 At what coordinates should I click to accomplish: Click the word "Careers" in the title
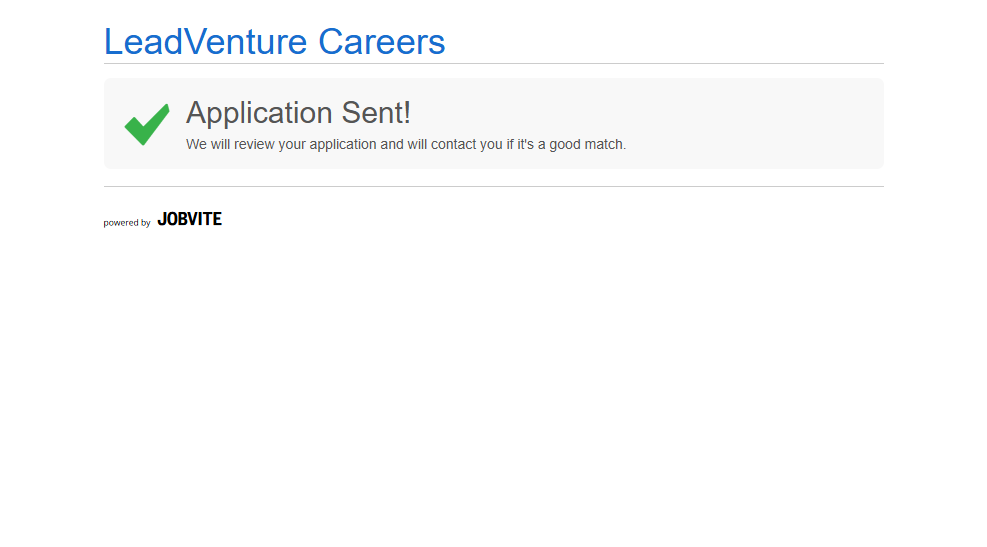pyautogui.click(x=381, y=42)
